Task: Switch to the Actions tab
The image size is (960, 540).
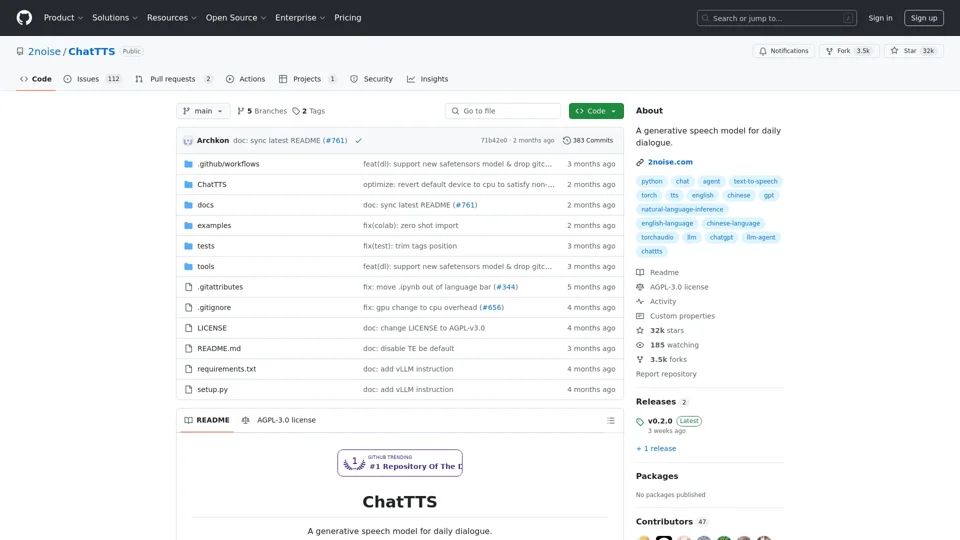Action: tap(246, 79)
